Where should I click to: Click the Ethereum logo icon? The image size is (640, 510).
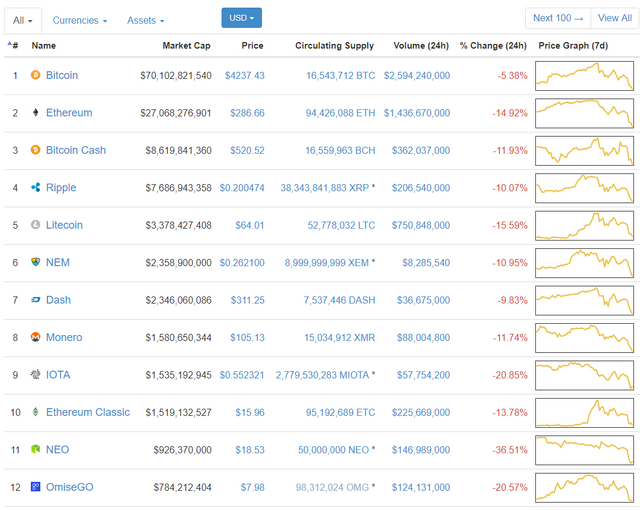36,113
